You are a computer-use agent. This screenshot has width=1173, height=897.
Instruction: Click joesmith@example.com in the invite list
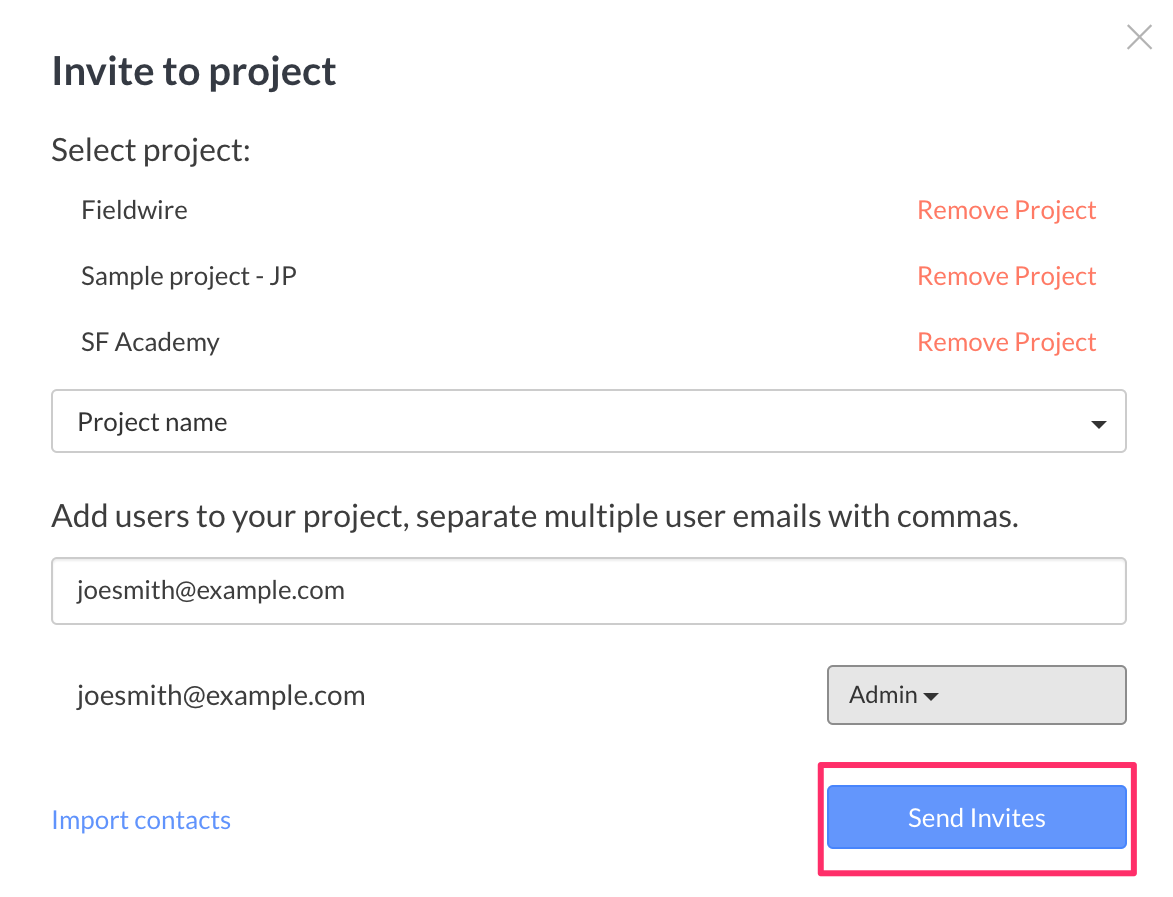[221, 696]
